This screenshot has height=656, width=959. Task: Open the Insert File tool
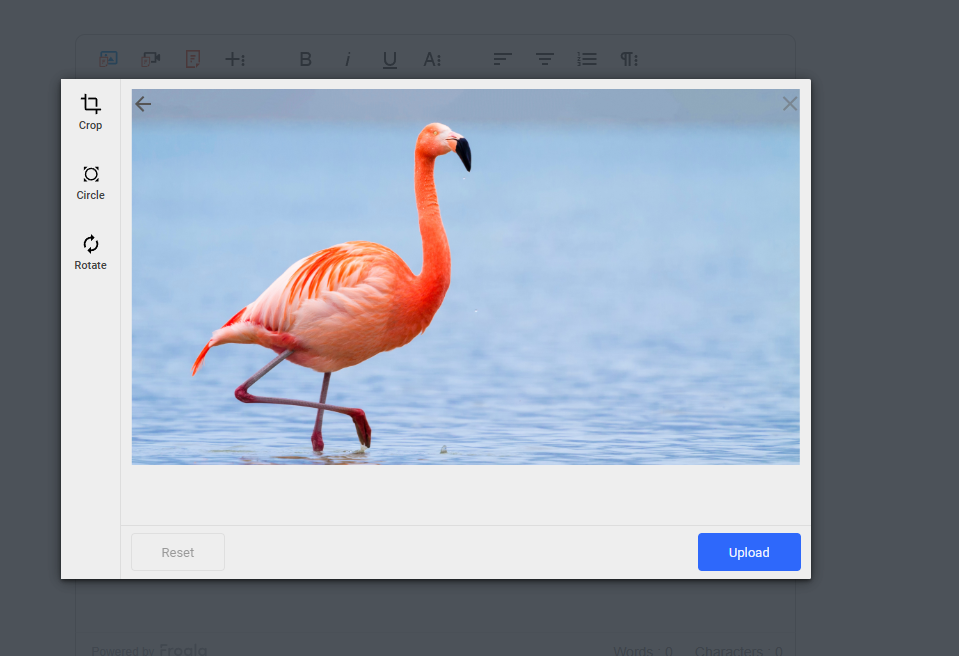192,59
